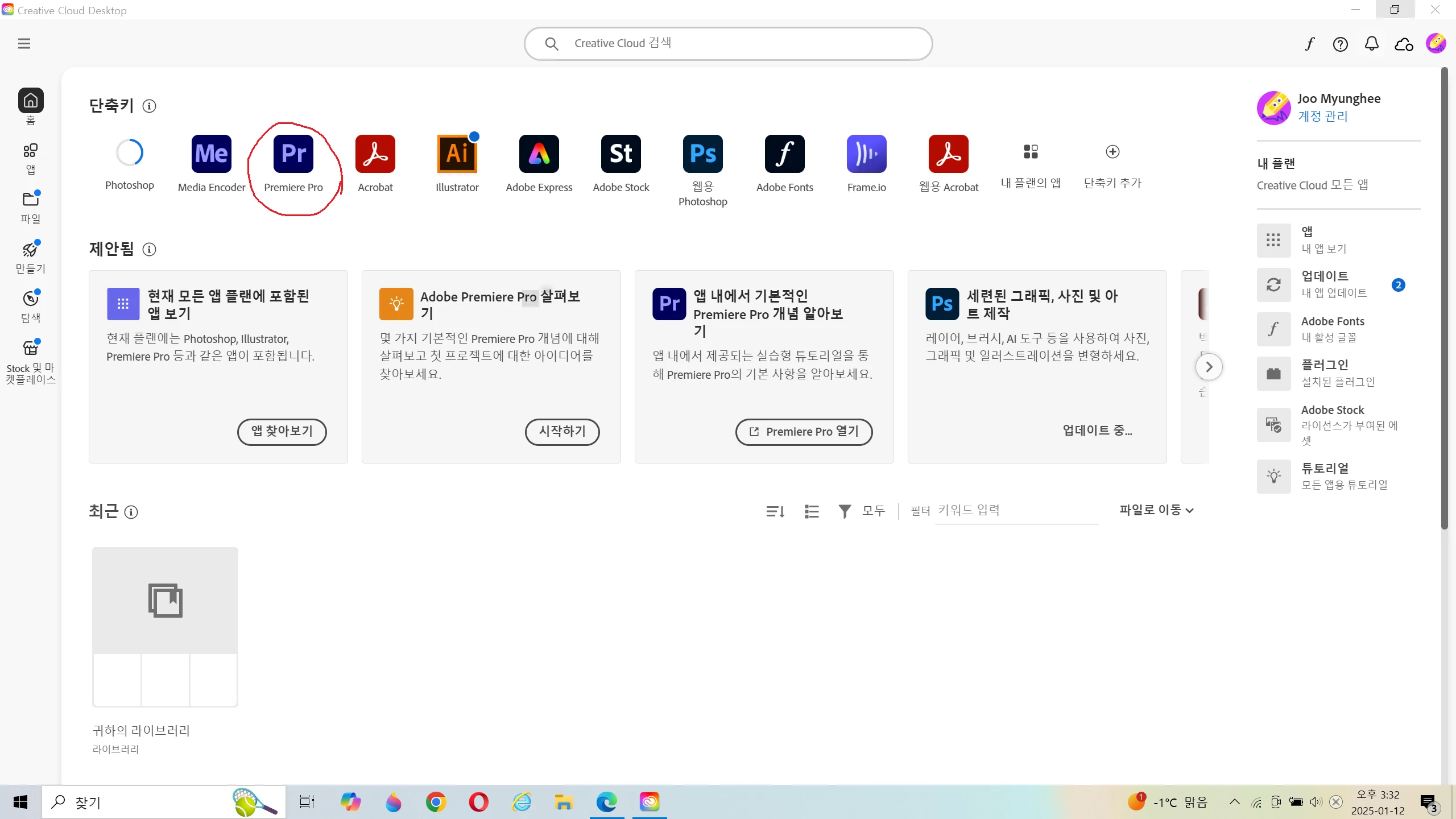The image size is (1456, 819).
Task: Click the notifications bell icon
Action: pyautogui.click(x=1372, y=44)
